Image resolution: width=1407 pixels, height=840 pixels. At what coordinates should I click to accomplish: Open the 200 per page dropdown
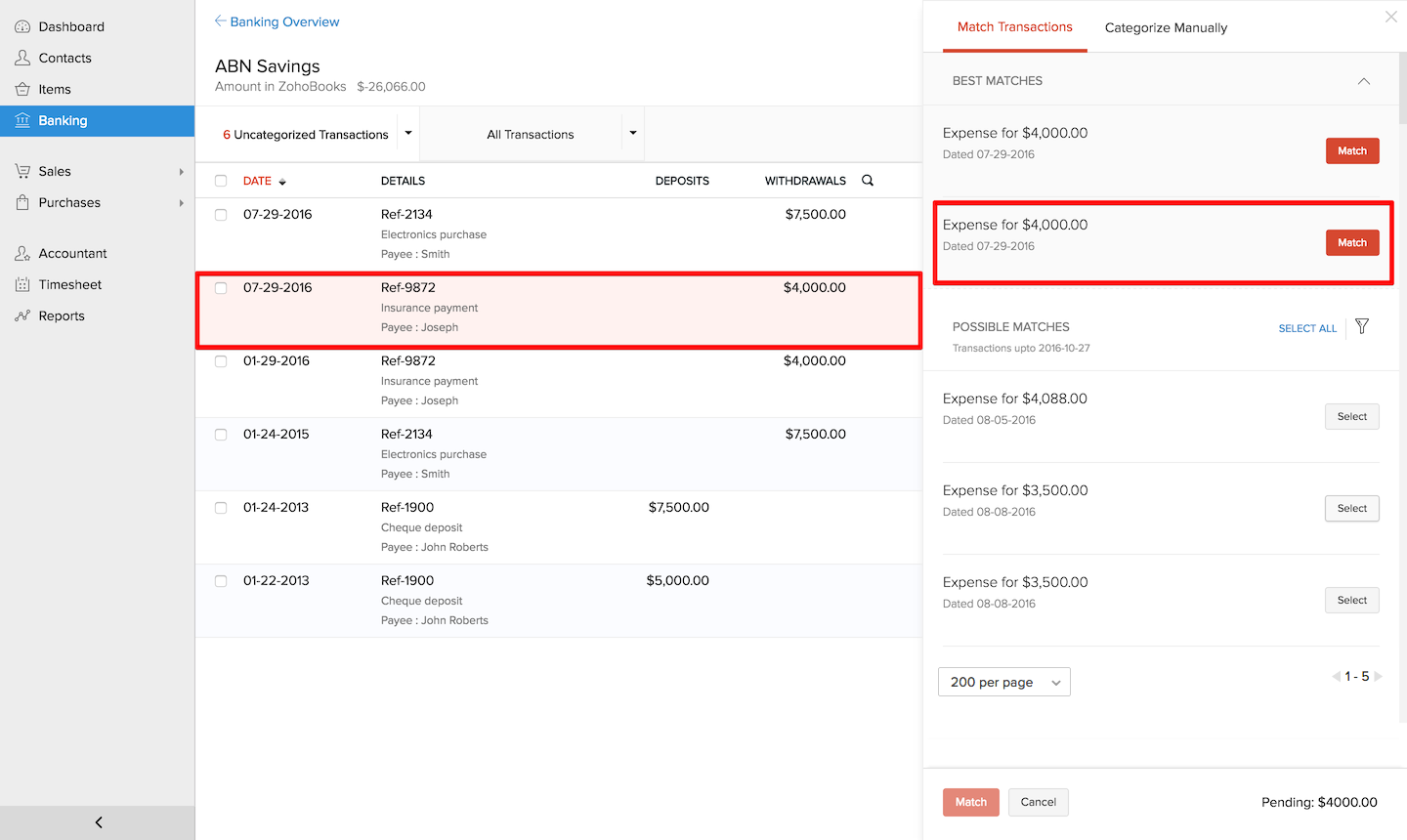pos(1003,682)
